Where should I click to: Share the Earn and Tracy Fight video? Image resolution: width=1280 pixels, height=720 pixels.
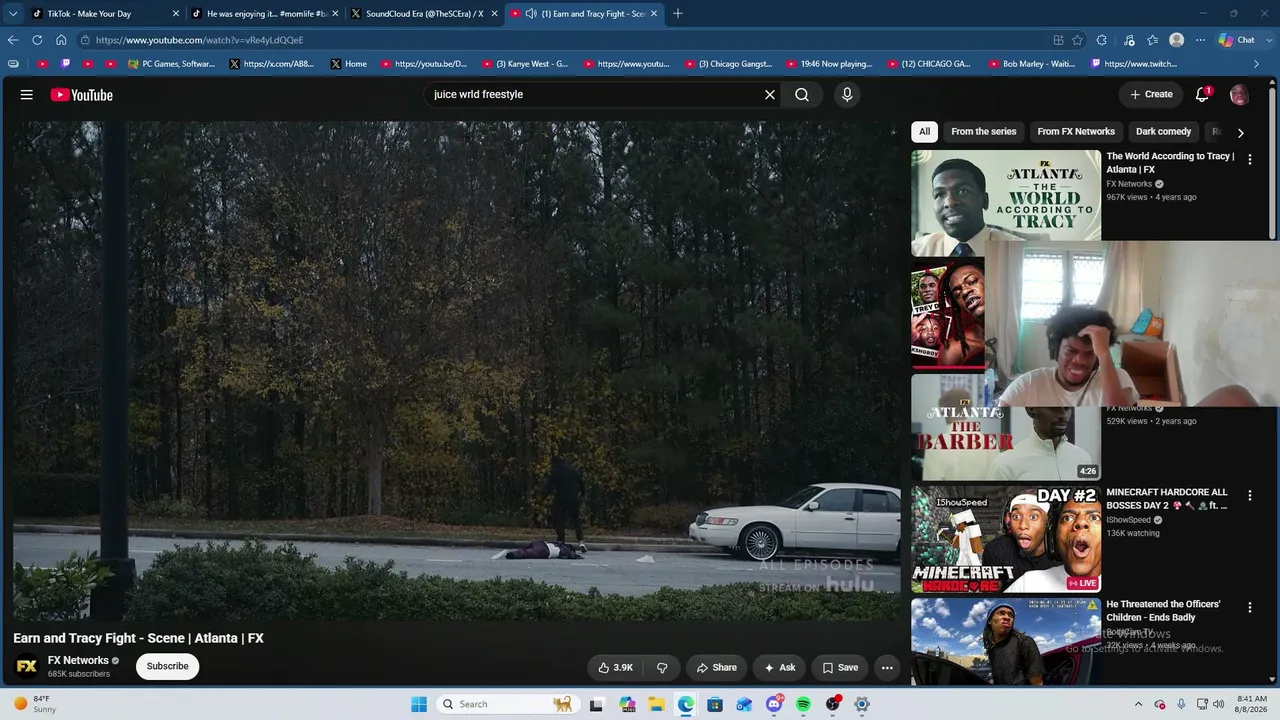point(717,668)
